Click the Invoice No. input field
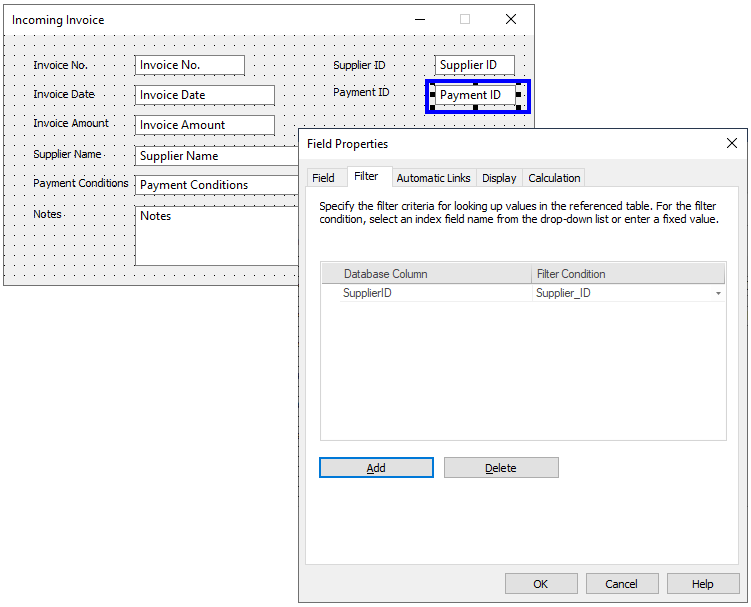The height and width of the screenshot is (607, 751). 190,65
